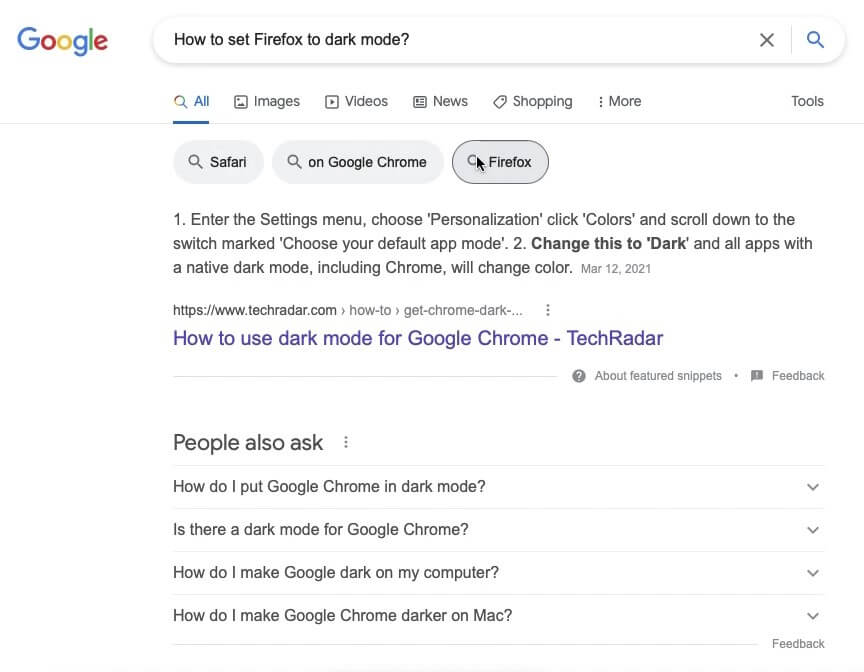Click the 'People also ask' heading
864x672 pixels.
pos(248,443)
